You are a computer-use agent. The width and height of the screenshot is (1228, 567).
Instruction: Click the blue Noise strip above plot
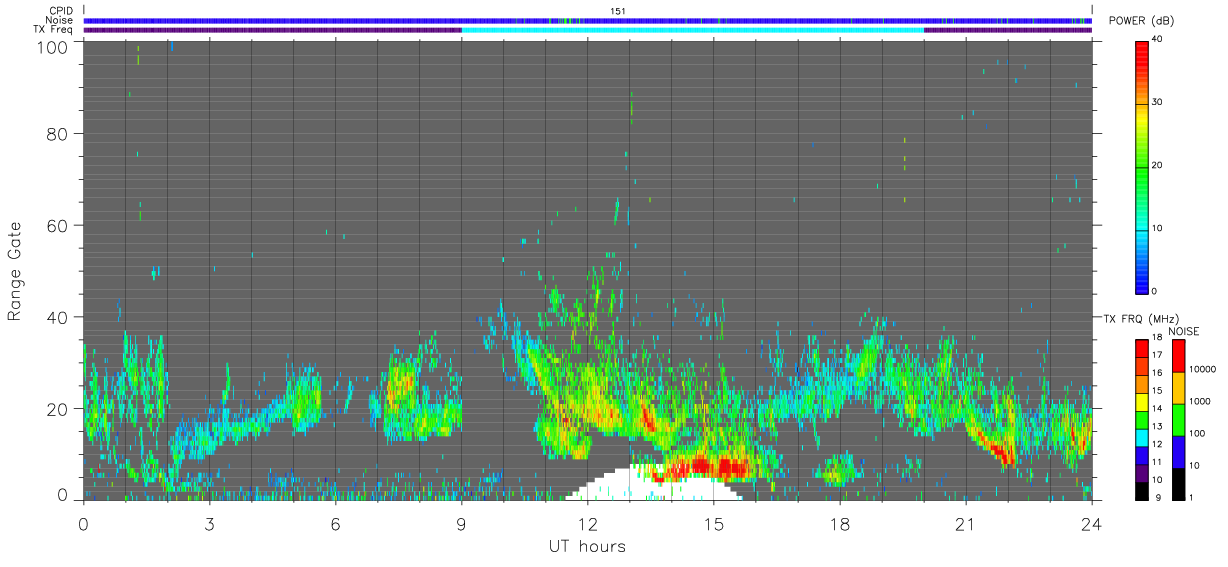pos(587,20)
